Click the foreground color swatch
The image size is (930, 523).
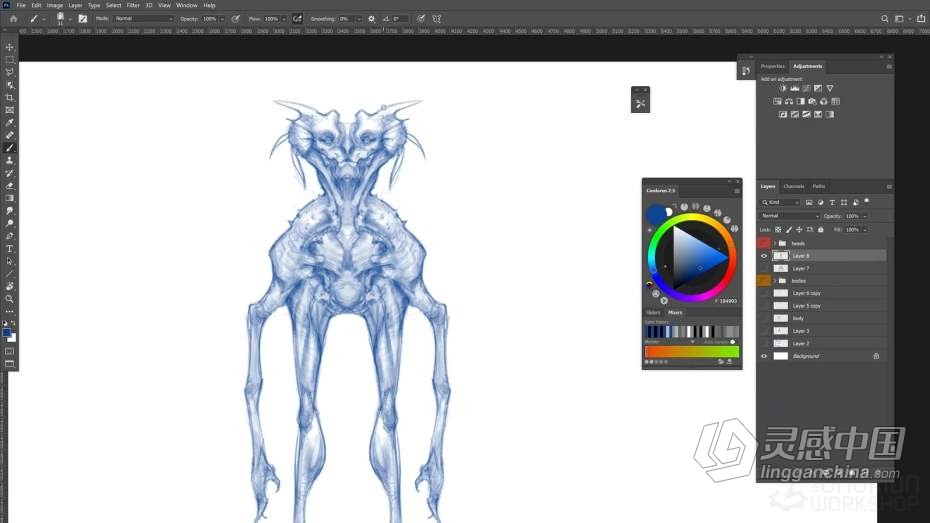[x=7, y=333]
